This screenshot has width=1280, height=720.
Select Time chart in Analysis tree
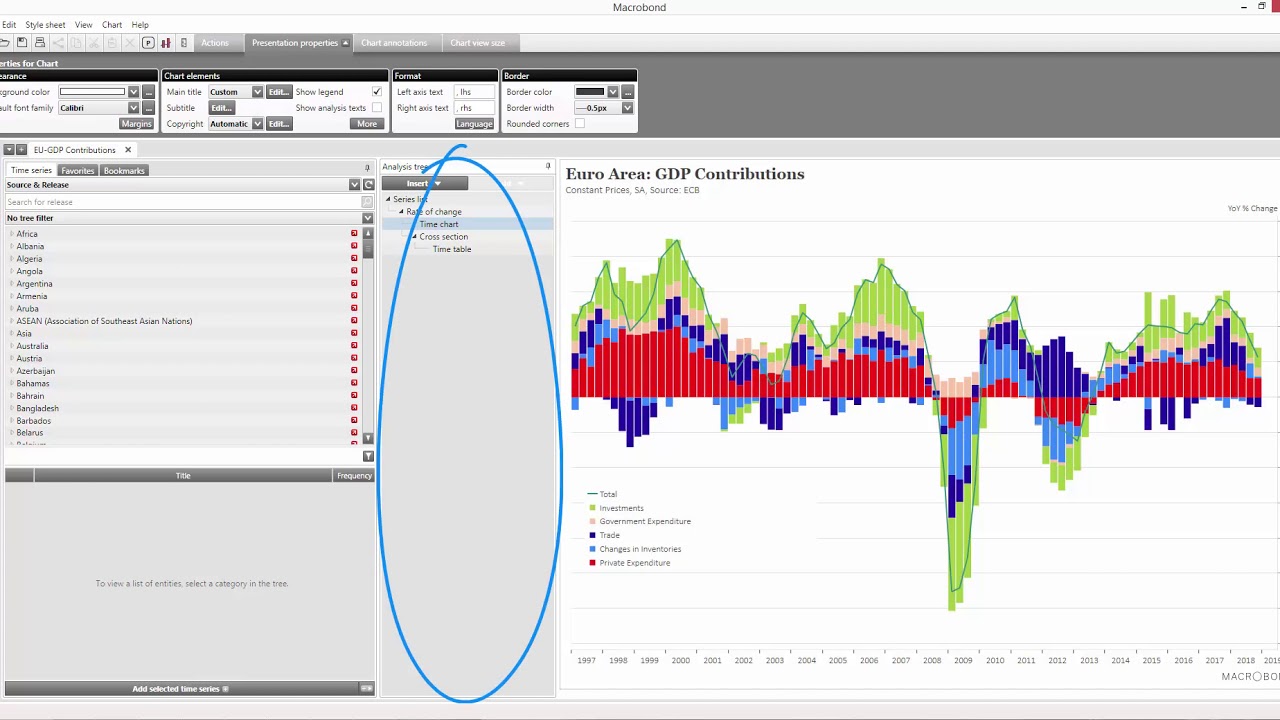click(439, 224)
